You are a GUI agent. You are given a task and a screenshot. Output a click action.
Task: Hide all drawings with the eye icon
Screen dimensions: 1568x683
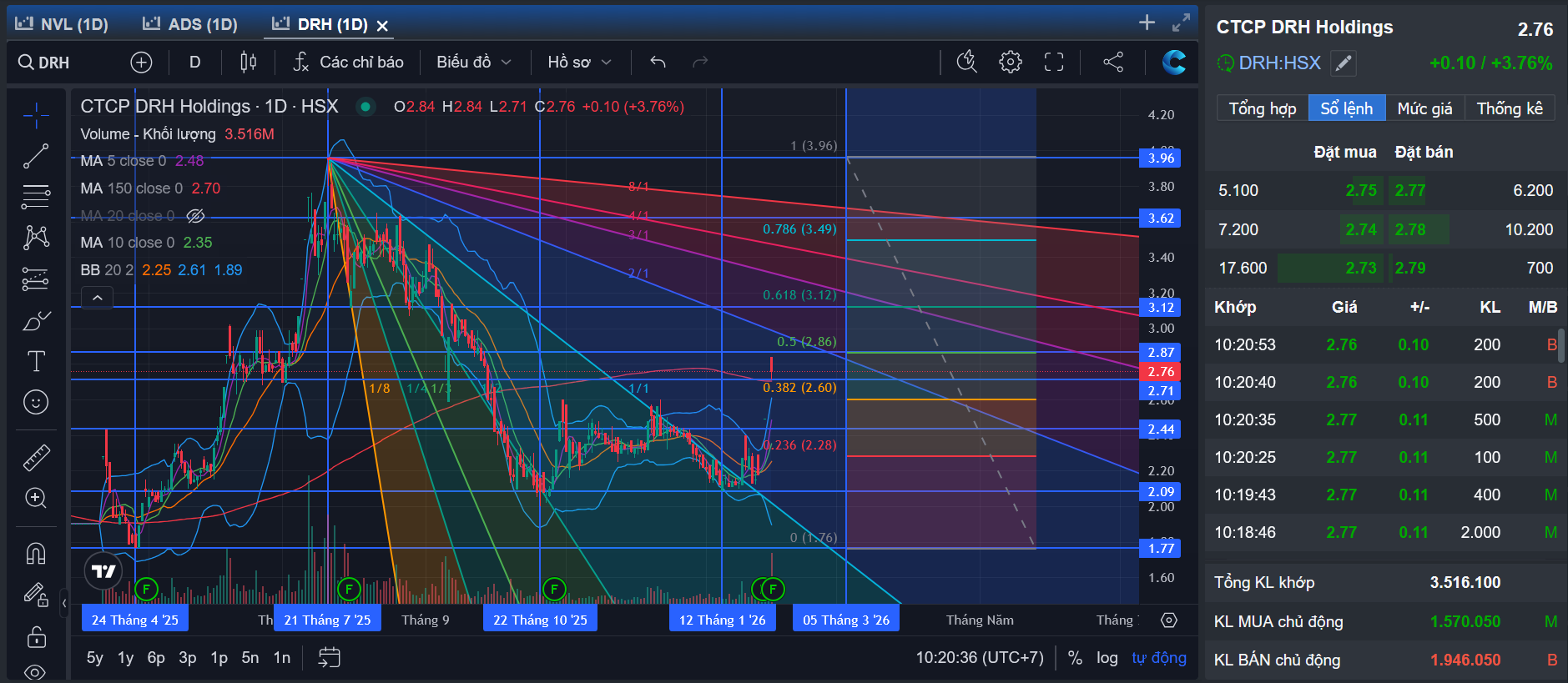pyautogui.click(x=35, y=671)
